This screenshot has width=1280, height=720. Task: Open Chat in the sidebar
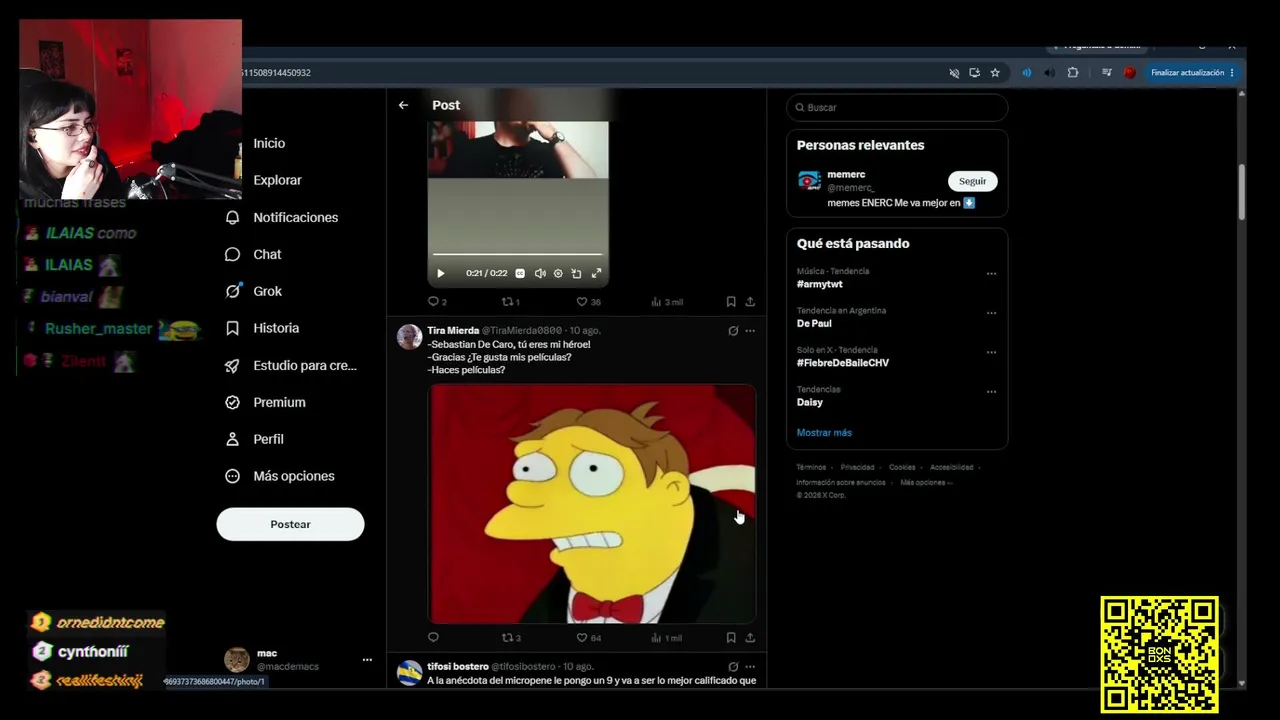click(x=253, y=254)
